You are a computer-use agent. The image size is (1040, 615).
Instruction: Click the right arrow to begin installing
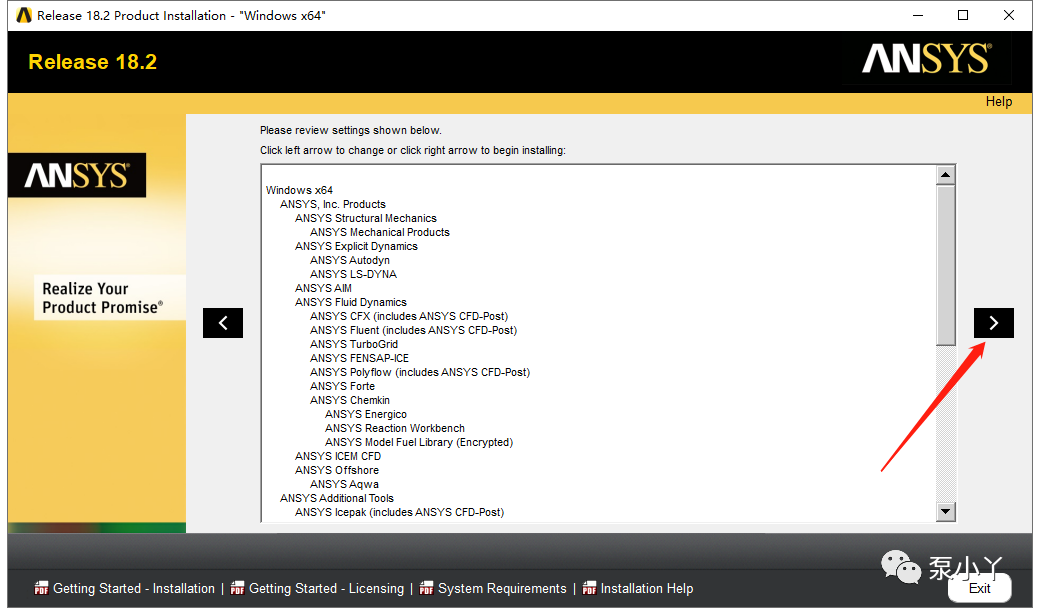tap(994, 323)
